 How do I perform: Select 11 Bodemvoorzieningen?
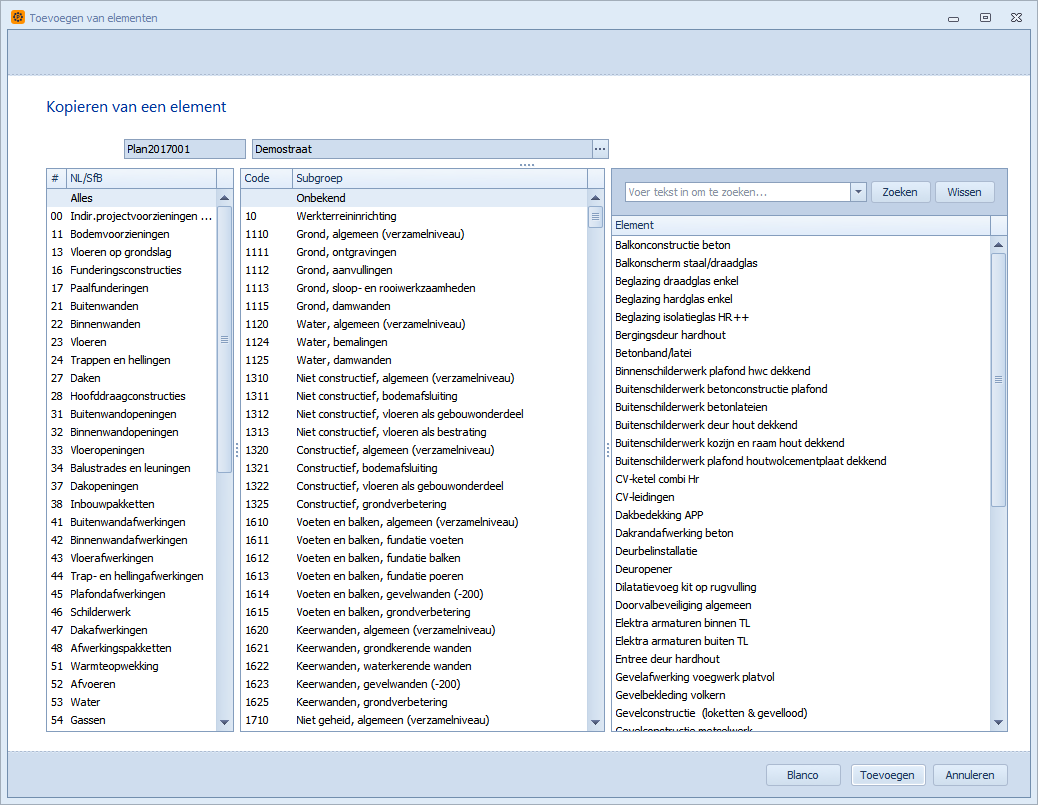point(132,234)
